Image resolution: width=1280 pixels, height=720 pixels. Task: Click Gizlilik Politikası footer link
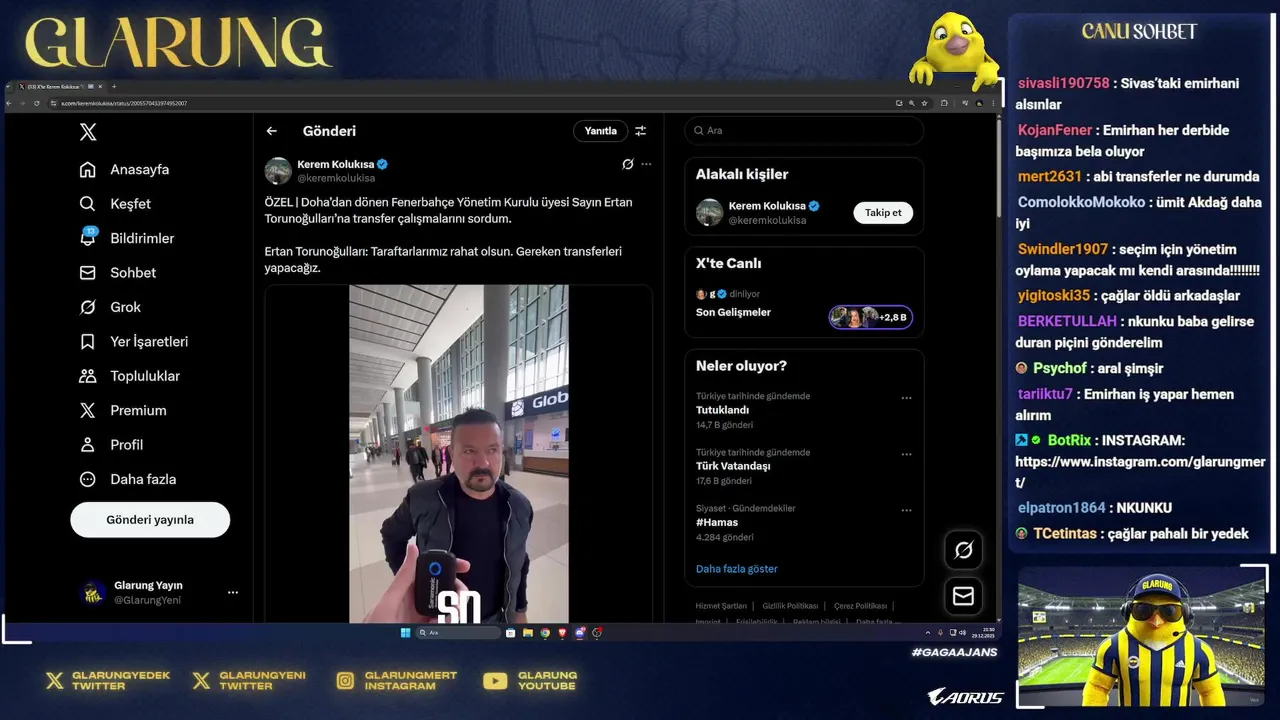[790, 606]
